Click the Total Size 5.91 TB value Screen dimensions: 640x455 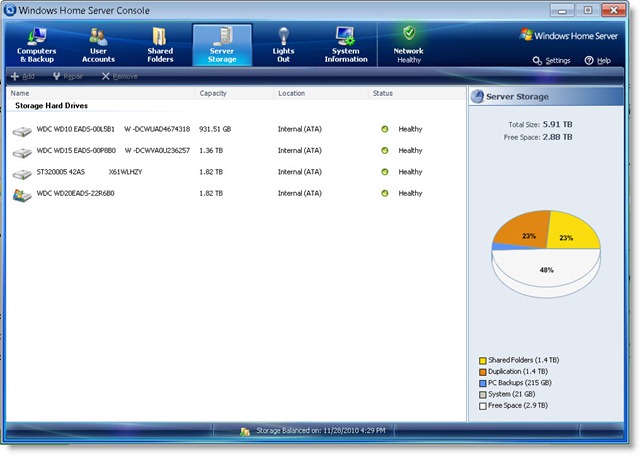tap(557, 124)
